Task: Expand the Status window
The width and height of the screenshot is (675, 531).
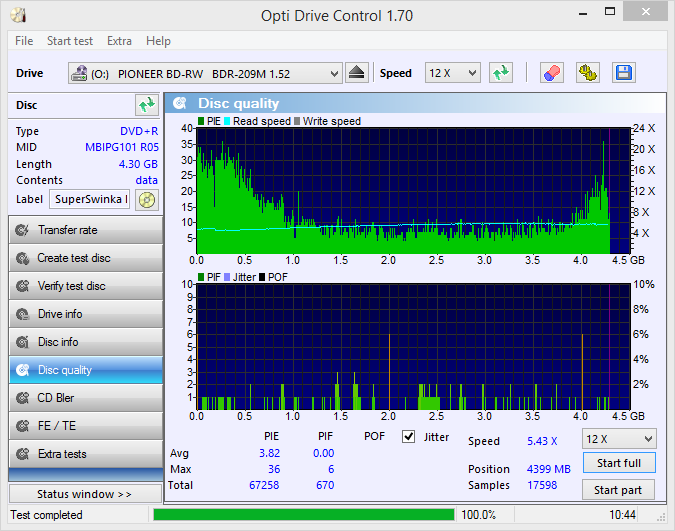Action: click(x=85, y=494)
